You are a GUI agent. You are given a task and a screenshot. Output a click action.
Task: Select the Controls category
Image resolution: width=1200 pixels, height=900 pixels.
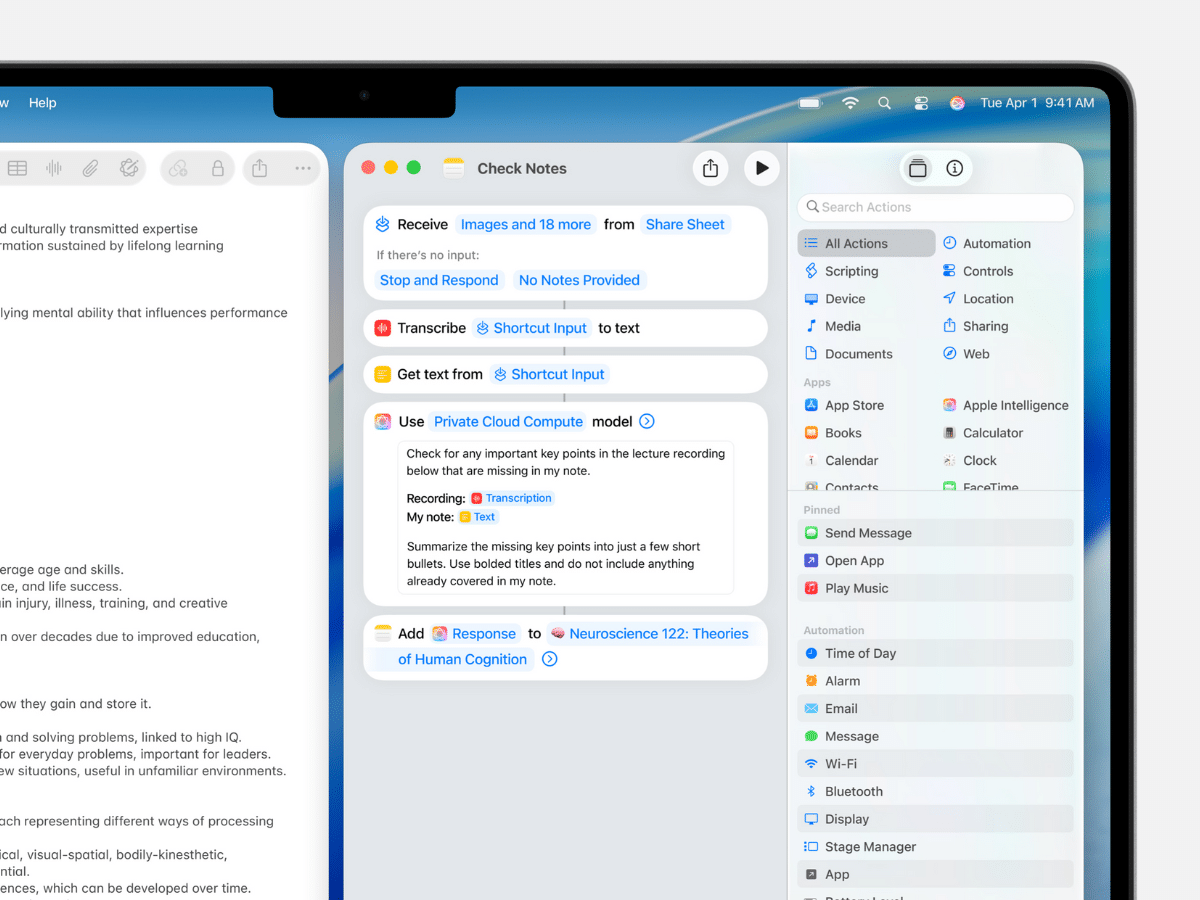tap(978, 271)
